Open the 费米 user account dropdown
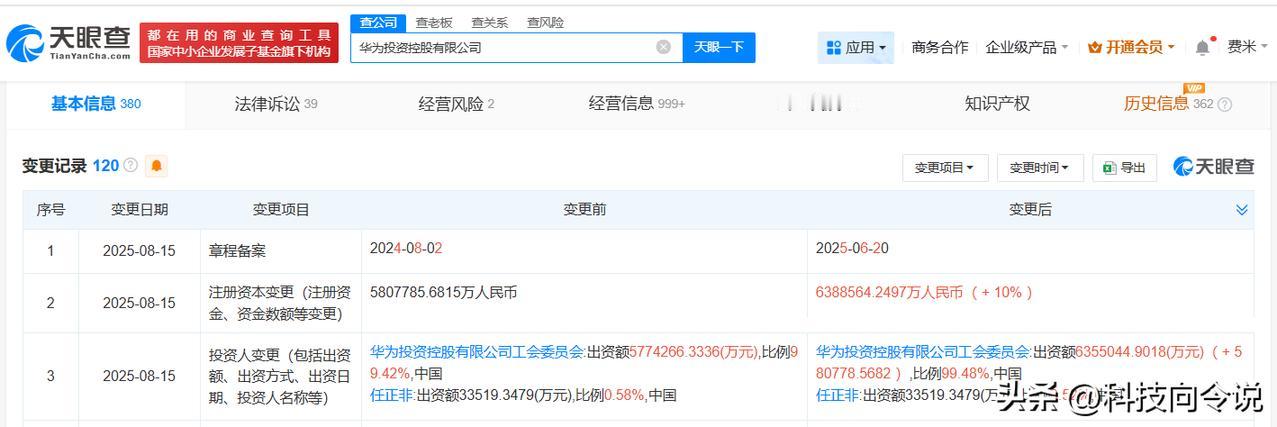 pyautogui.click(x=1247, y=47)
